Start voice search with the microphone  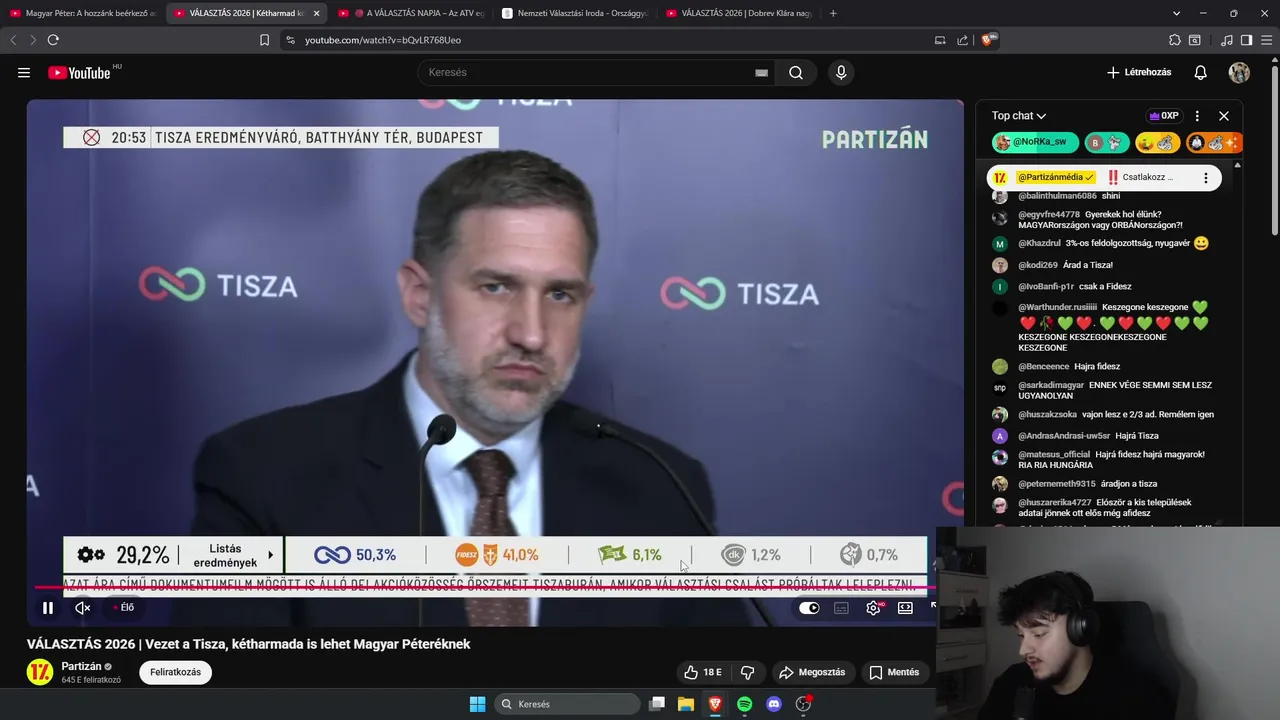coord(841,72)
